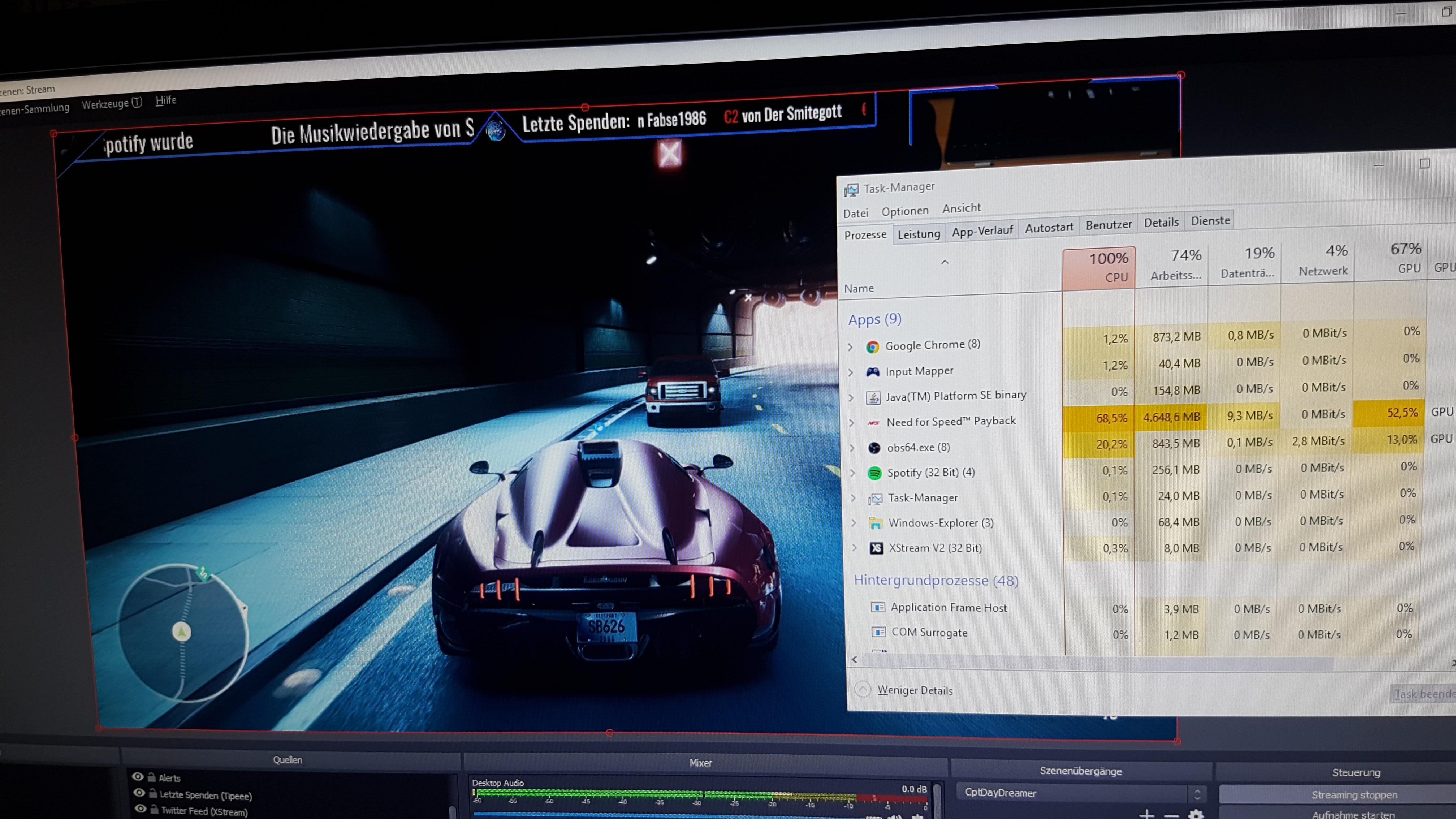
Task: Expand the Java(TM) Platform SE binary row
Action: point(851,398)
